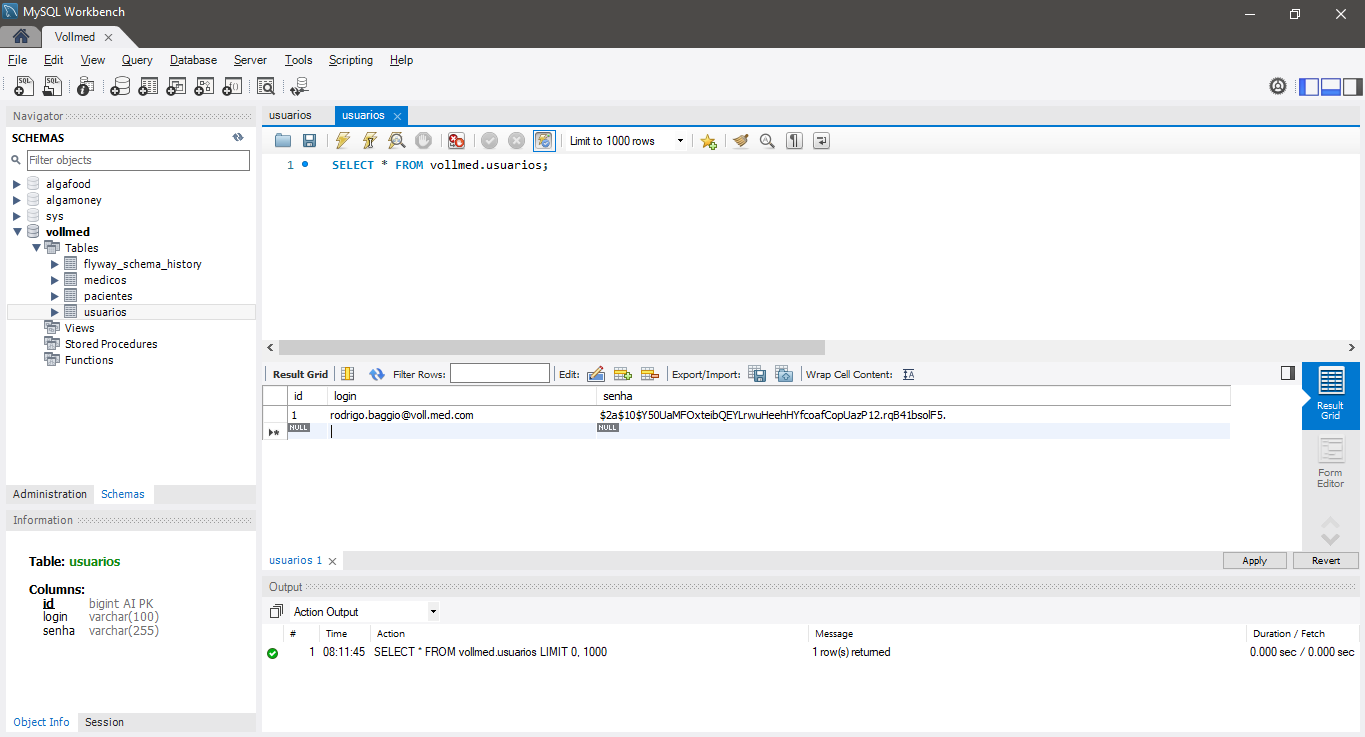
Task: Create new table icon in main toolbar
Action: [x=148, y=86]
